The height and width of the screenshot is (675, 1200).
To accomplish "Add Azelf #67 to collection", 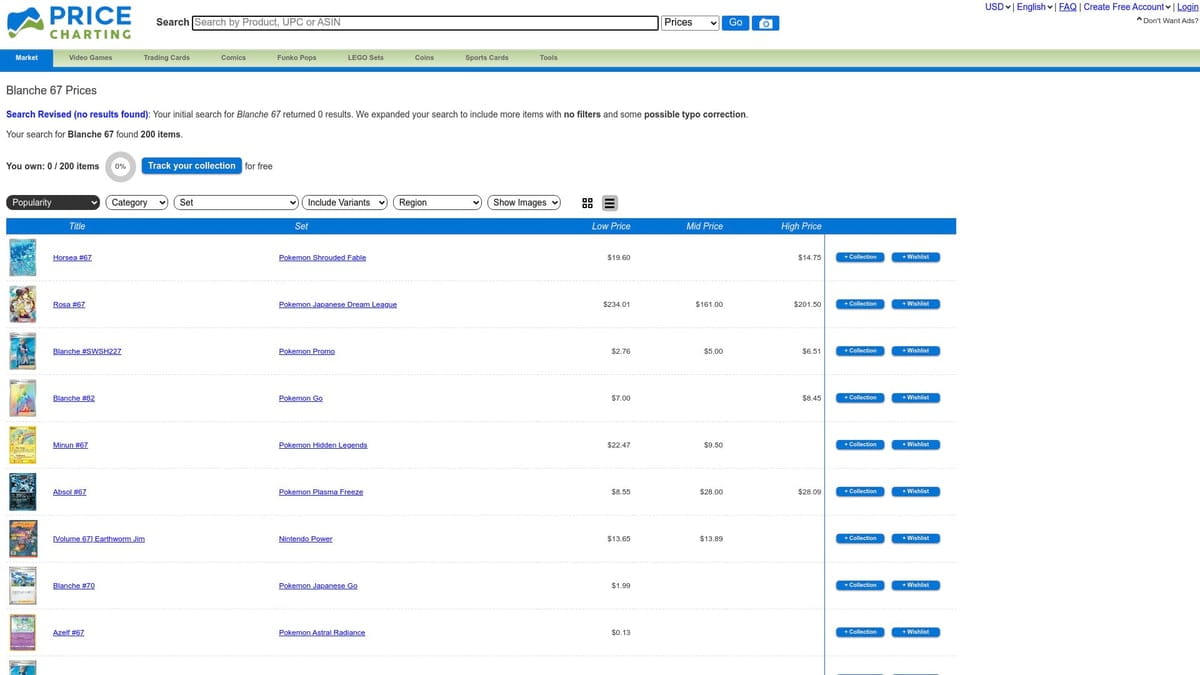I will click(860, 632).
